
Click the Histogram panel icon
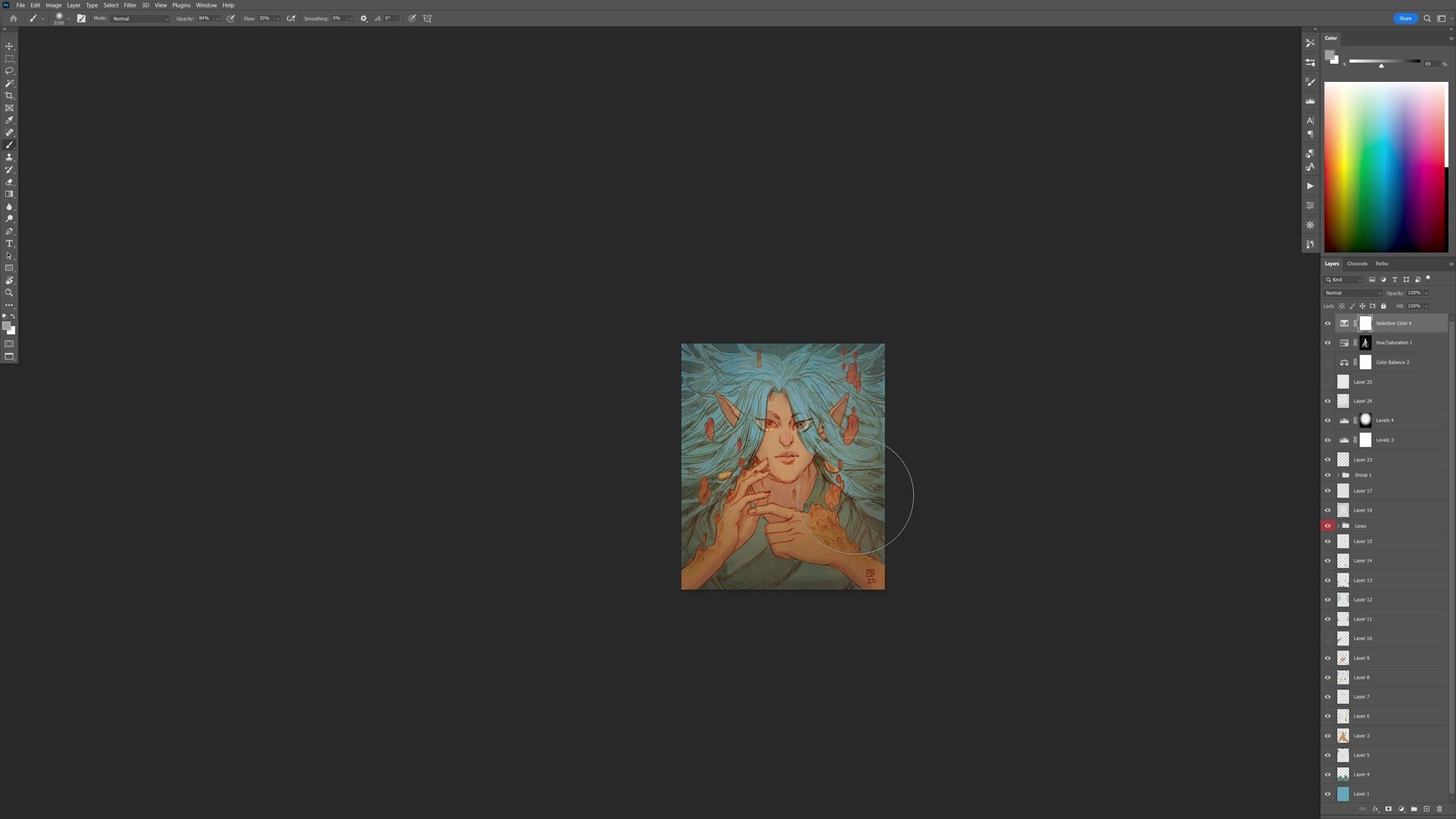pos(1310,99)
